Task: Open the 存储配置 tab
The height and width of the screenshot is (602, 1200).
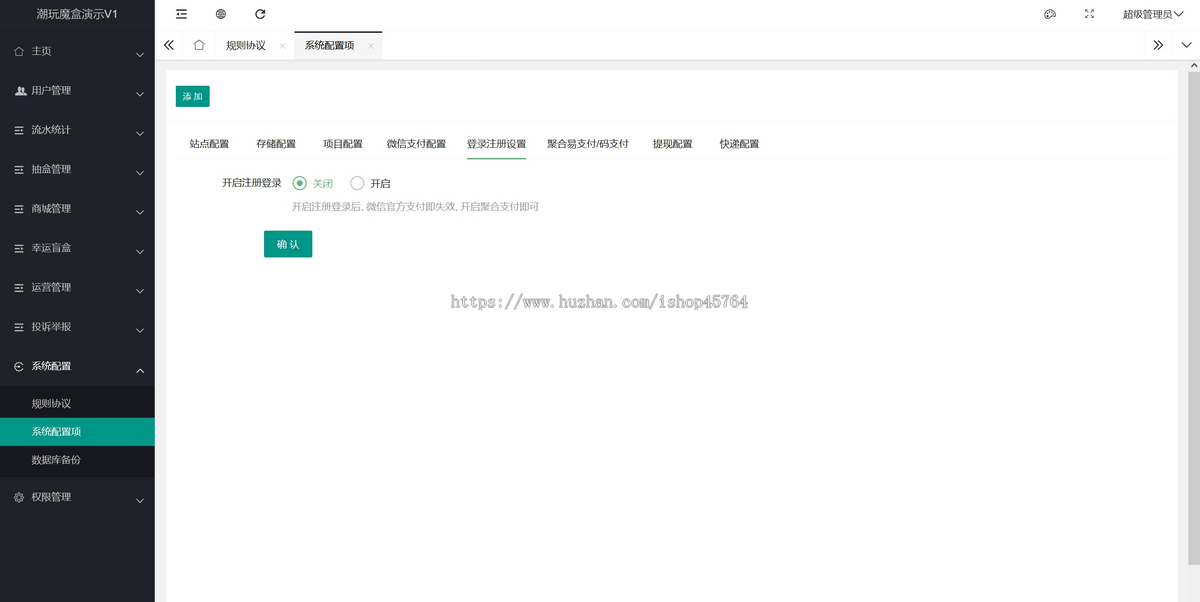Action: point(276,144)
